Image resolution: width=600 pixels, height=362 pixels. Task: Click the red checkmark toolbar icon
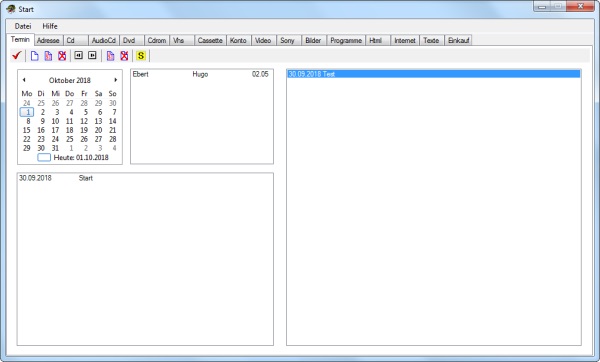click(x=16, y=55)
